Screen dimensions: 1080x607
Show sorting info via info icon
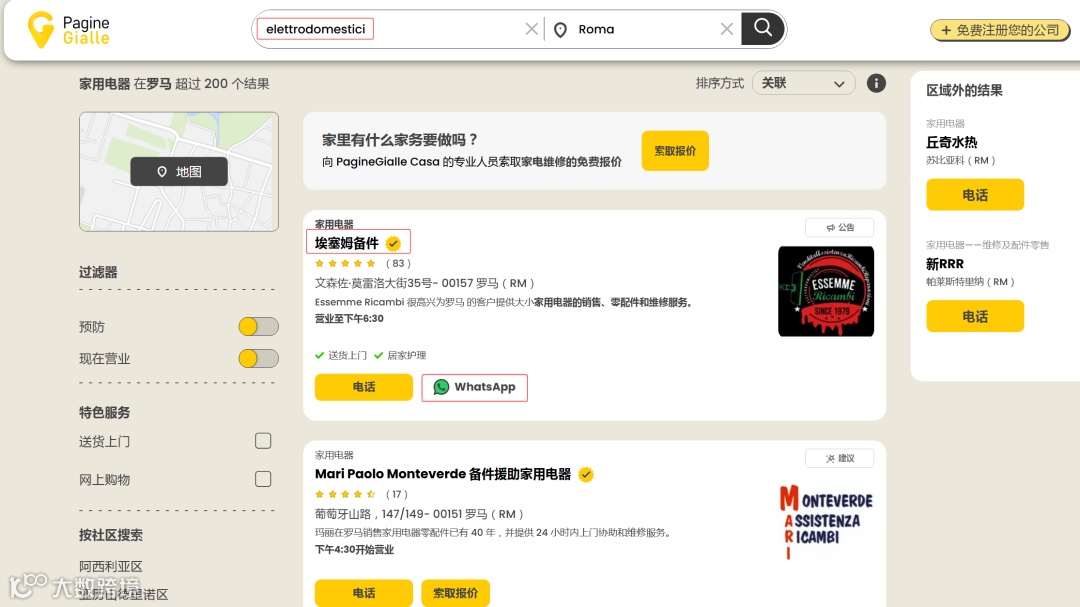click(x=875, y=83)
